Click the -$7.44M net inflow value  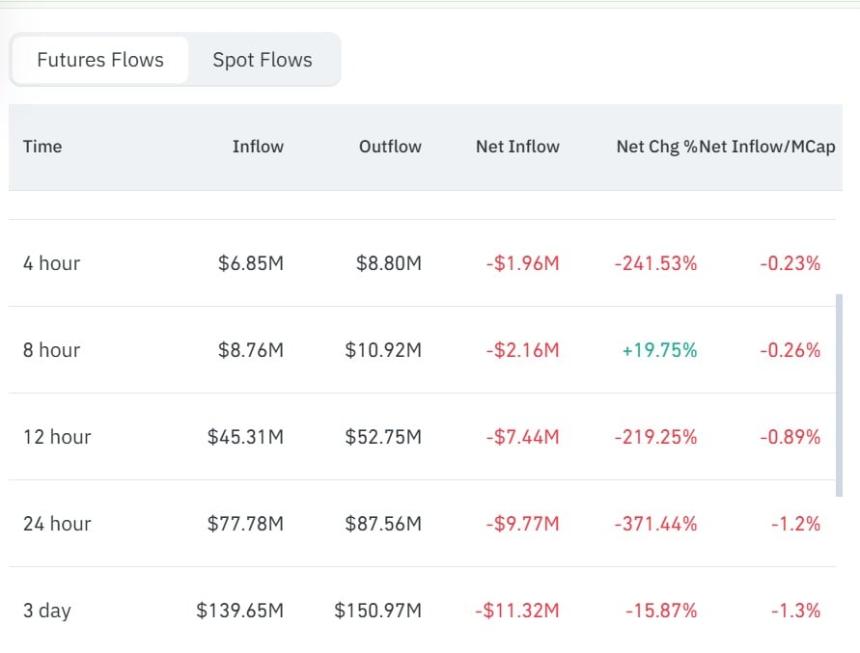(x=523, y=437)
